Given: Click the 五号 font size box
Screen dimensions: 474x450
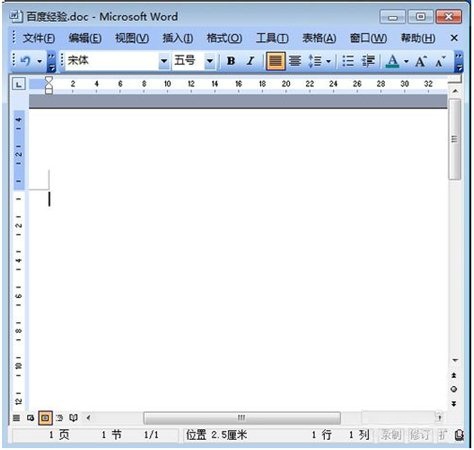Looking at the screenshot, I should (x=188, y=61).
